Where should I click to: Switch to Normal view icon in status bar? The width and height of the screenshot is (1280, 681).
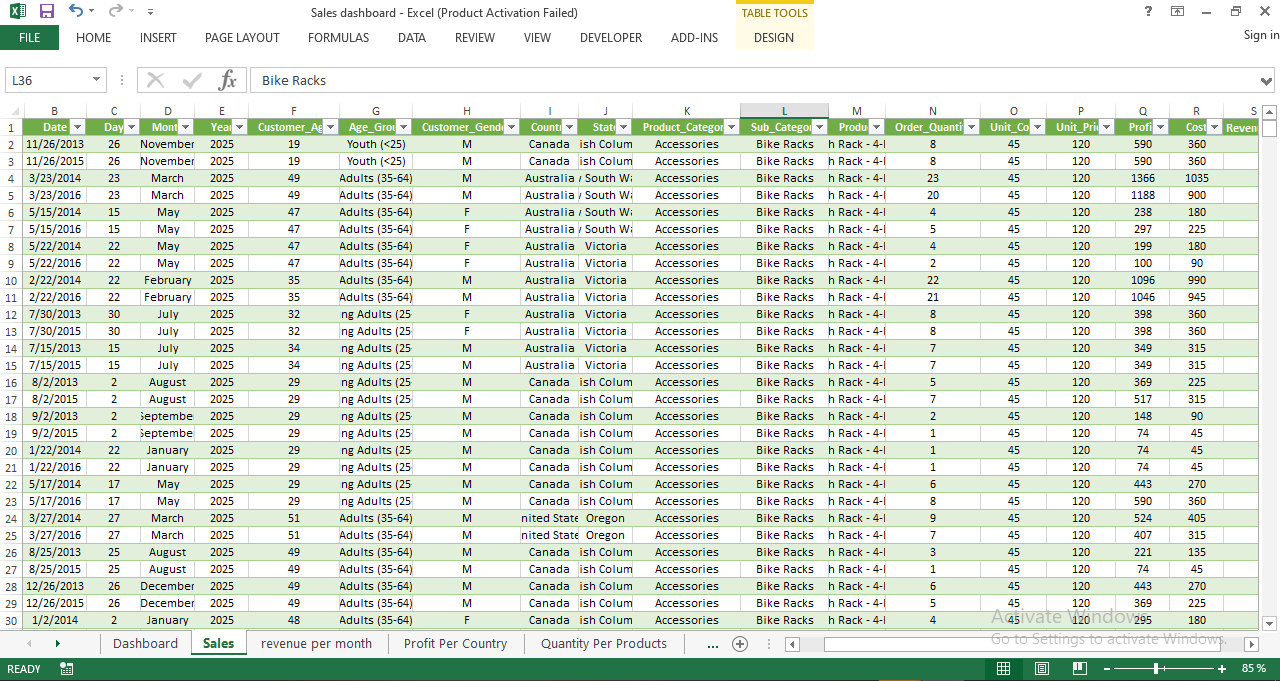[x=1003, y=668]
